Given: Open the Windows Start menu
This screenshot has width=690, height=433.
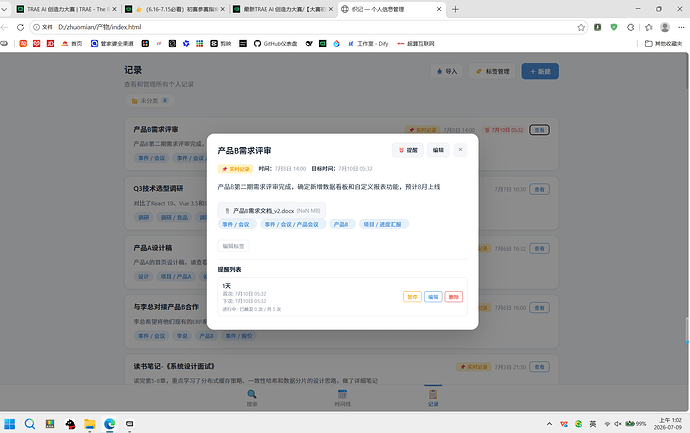Looking at the screenshot, I should click(x=9, y=424).
